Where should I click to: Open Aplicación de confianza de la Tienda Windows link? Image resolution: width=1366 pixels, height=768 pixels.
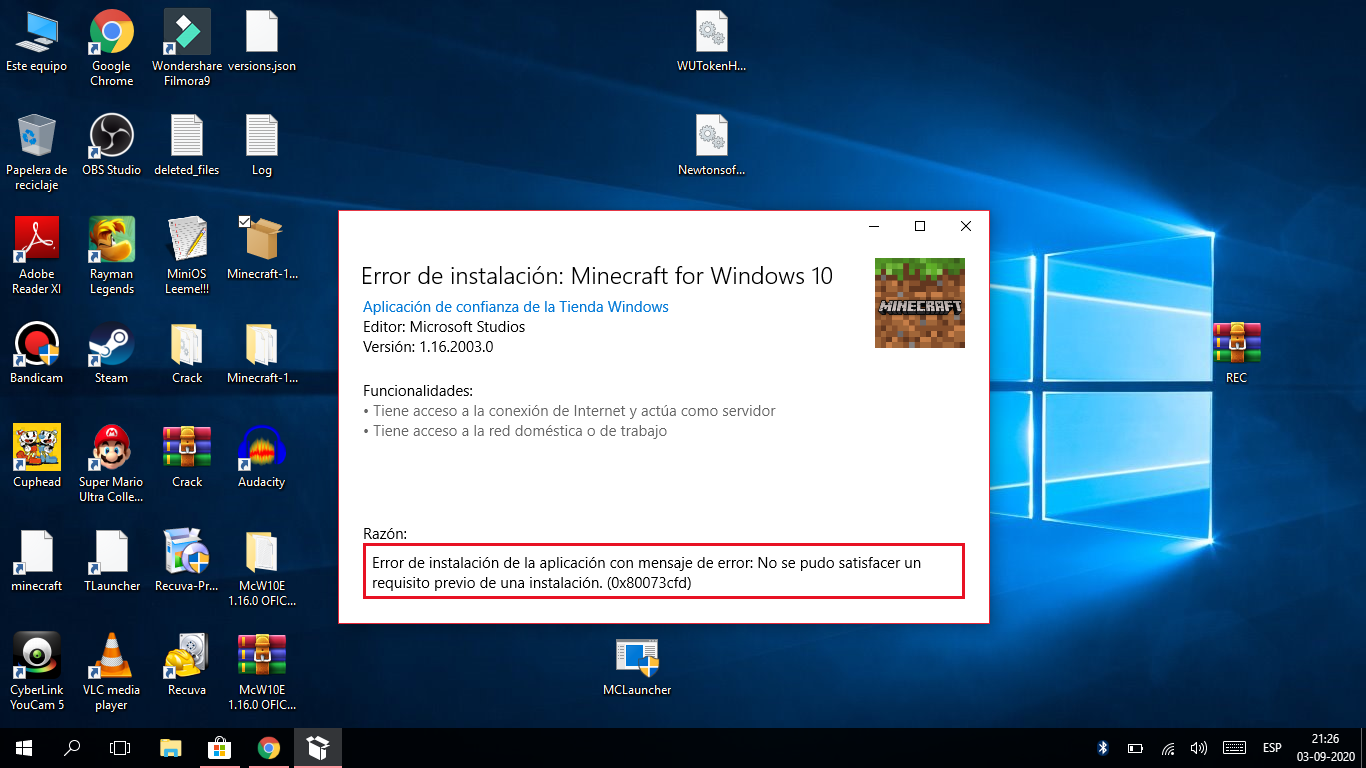pos(516,307)
